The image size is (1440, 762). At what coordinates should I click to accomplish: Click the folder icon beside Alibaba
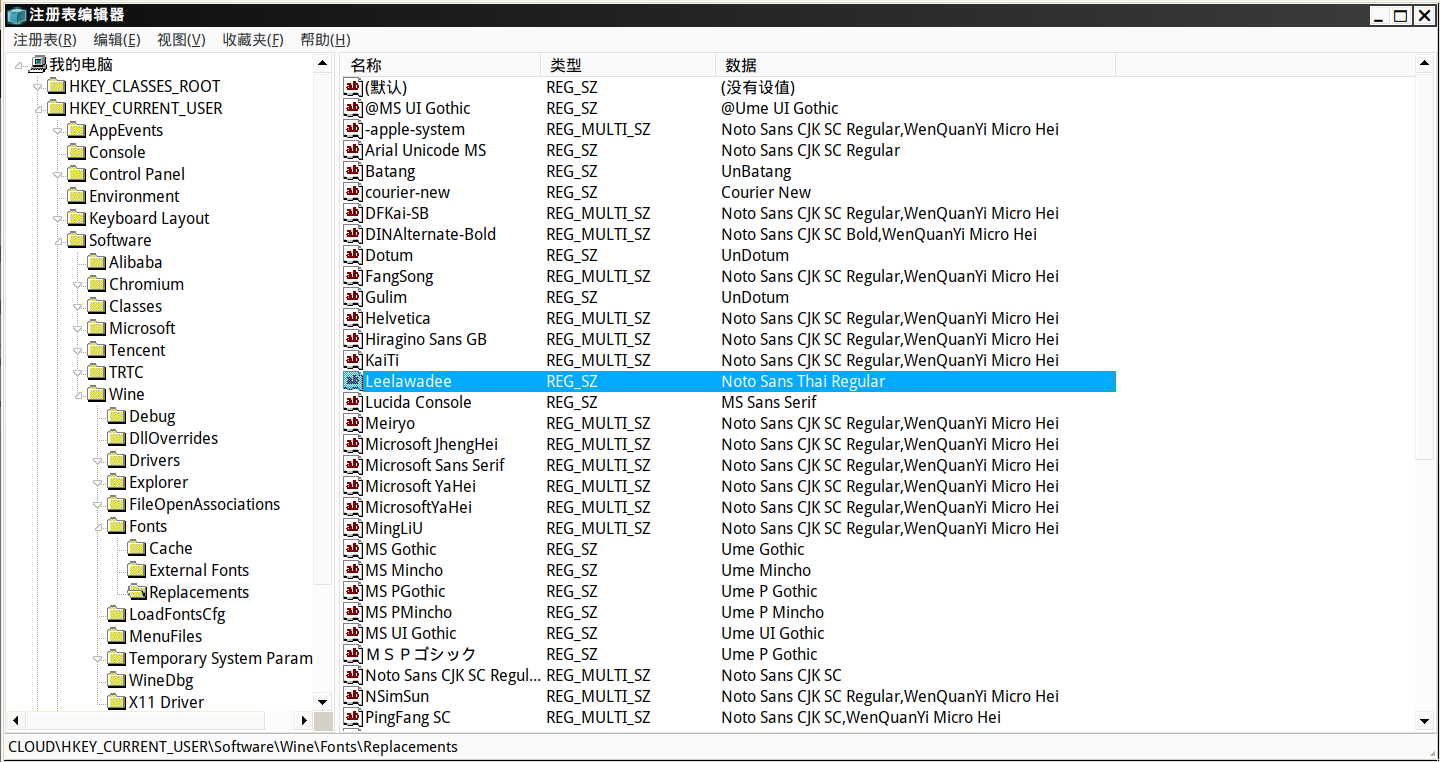96,262
